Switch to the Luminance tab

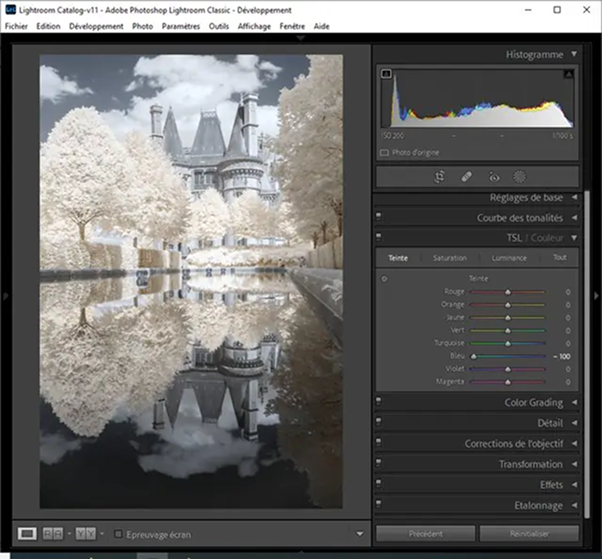coord(509,258)
